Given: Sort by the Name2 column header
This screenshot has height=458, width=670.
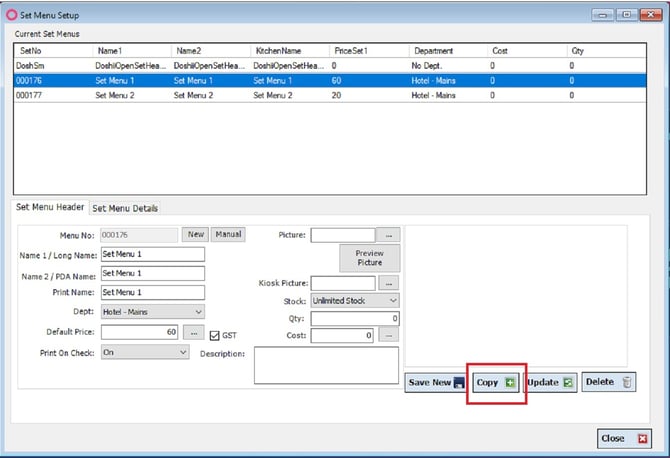Looking at the screenshot, I should click(x=211, y=51).
